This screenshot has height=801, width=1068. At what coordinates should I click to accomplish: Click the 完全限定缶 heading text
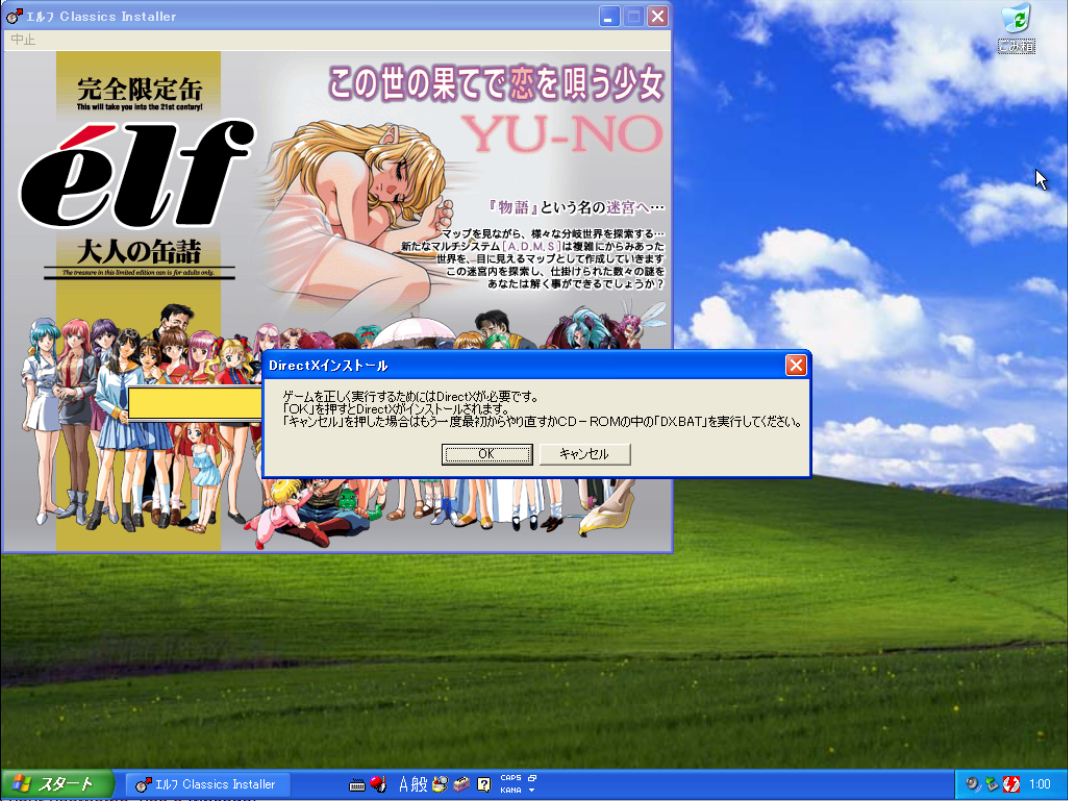[140, 89]
